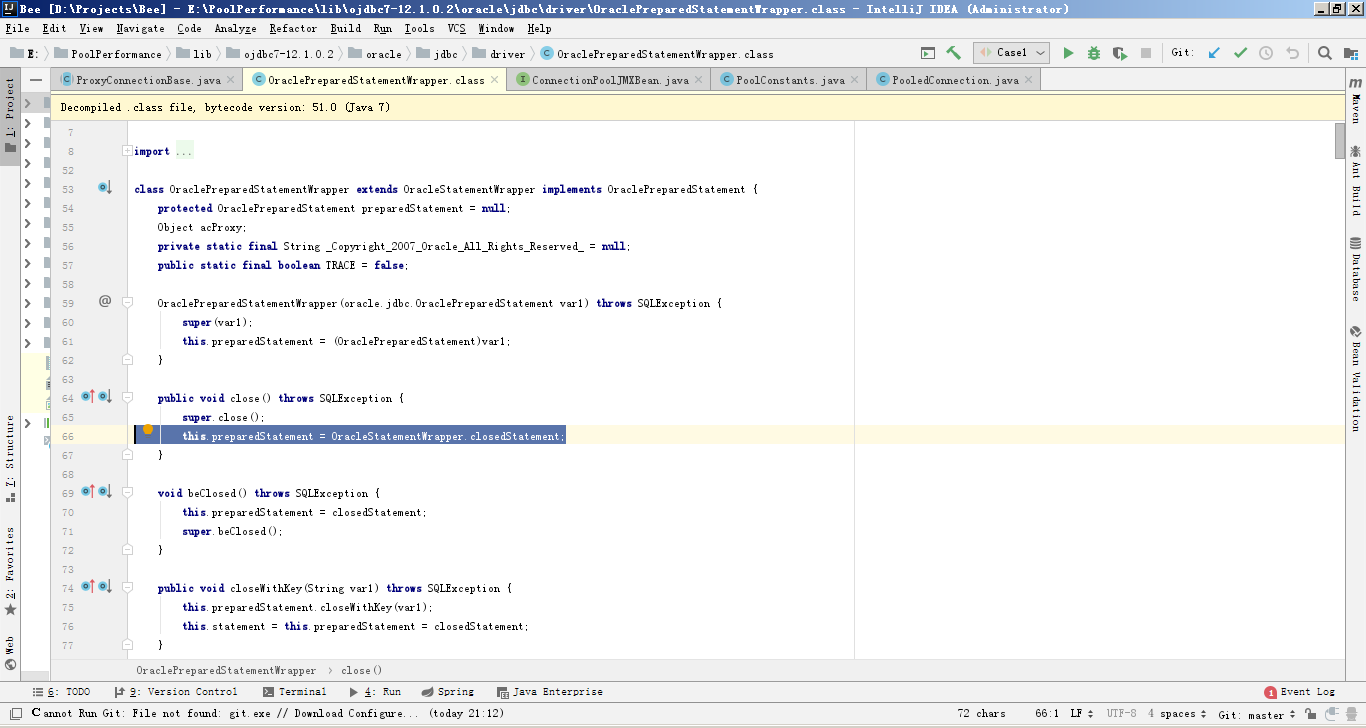The image size is (1366, 728).
Task: Open the Git master branch selector
Action: click(1256, 714)
